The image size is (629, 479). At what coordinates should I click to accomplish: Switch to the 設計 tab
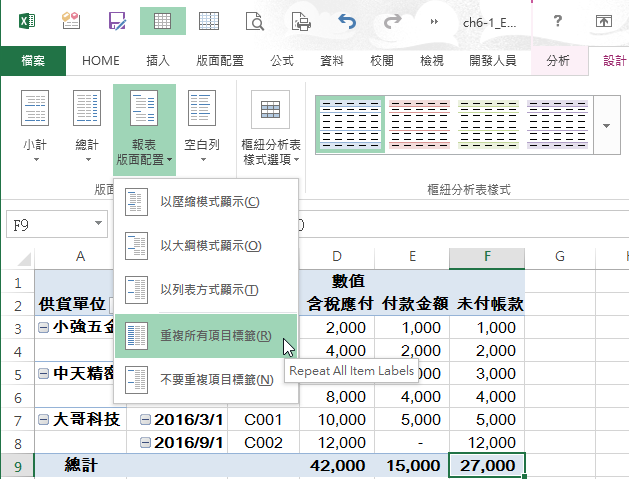click(x=615, y=61)
